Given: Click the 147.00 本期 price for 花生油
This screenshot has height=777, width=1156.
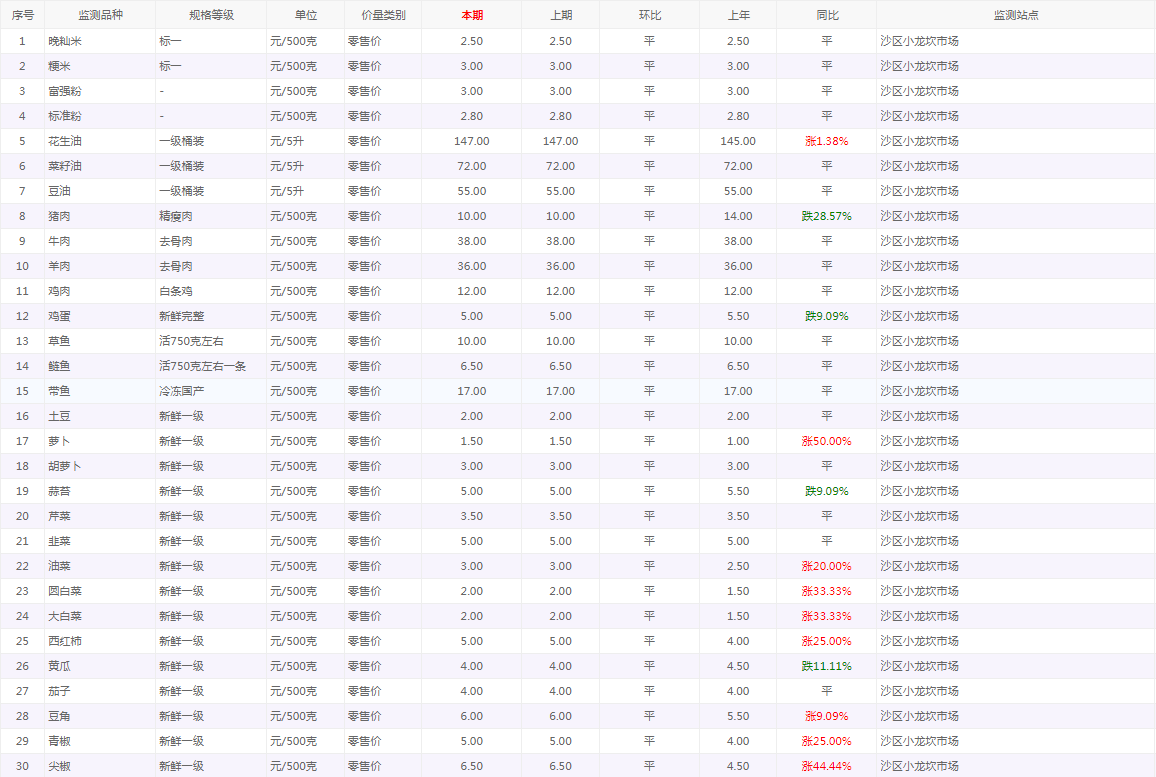Looking at the screenshot, I should tap(472, 141).
